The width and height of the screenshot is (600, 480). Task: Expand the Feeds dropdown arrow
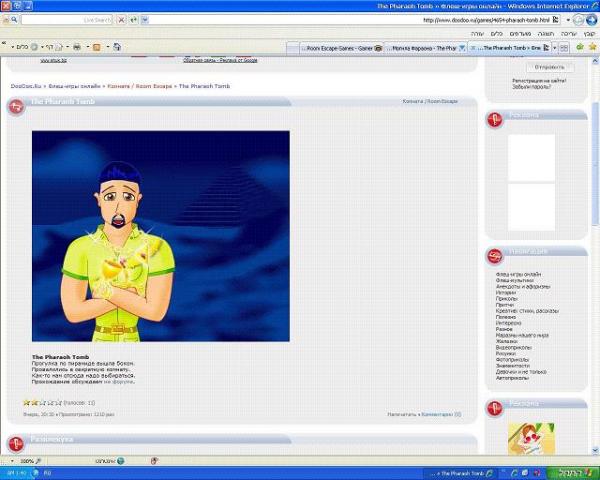coord(88,47)
